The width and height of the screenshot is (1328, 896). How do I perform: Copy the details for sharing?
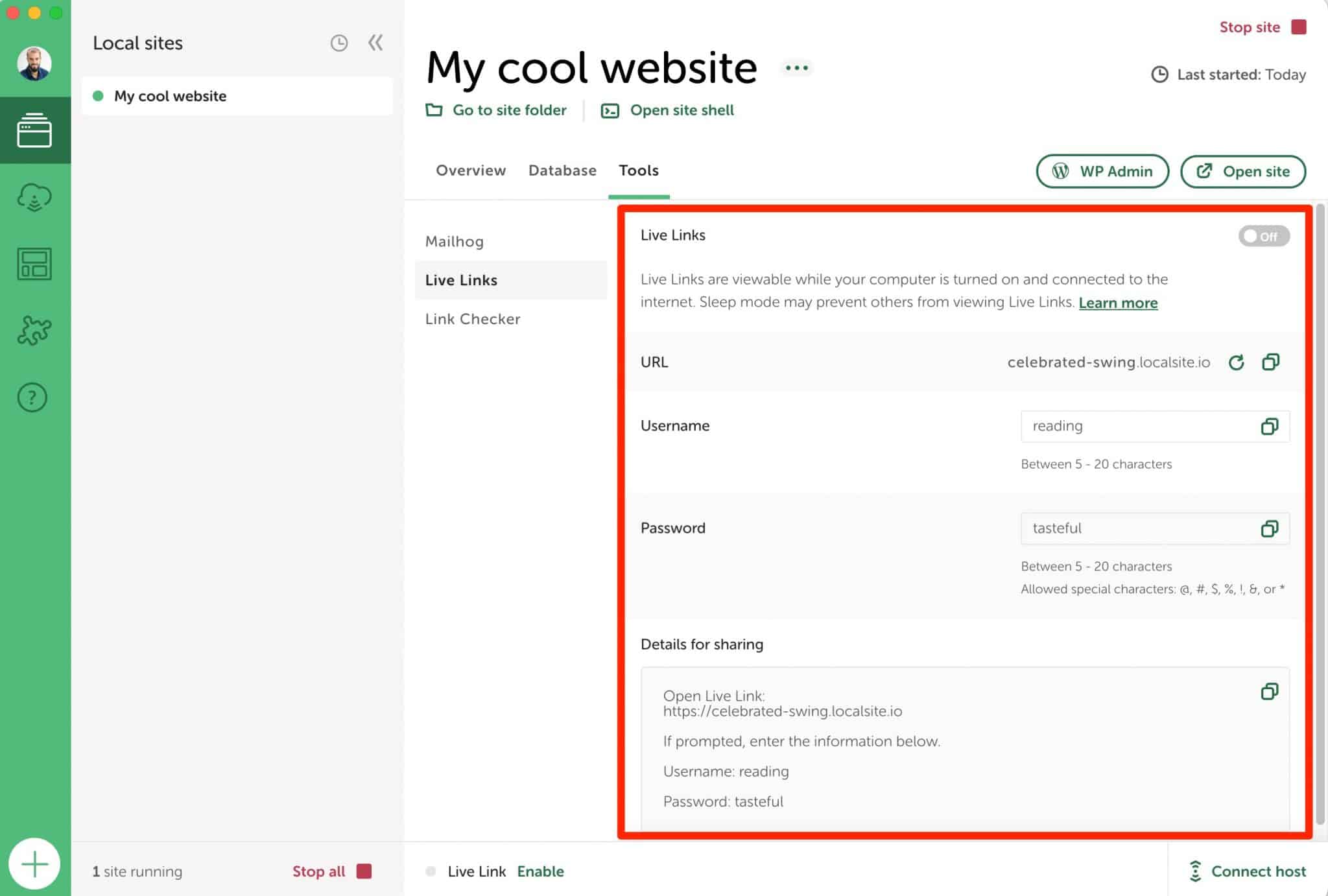(1269, 692)
